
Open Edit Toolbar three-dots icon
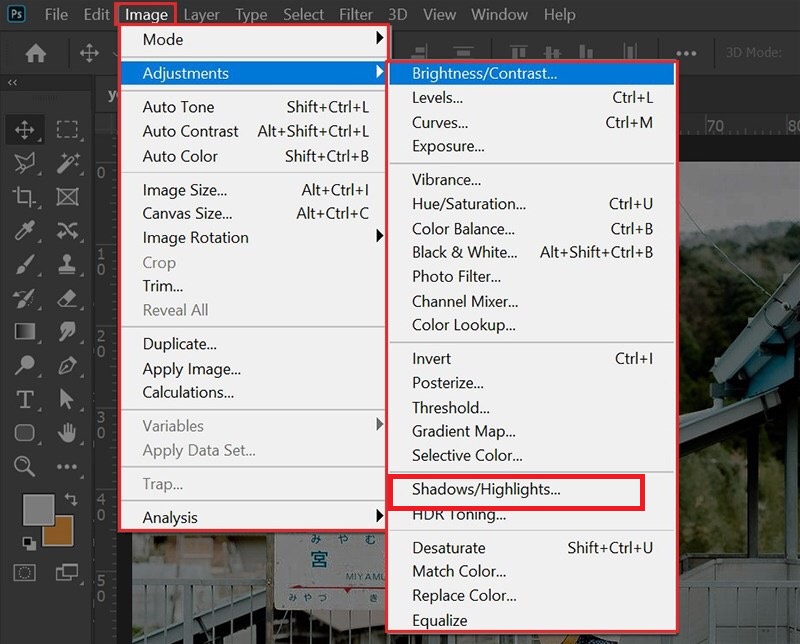coord(67,466)
